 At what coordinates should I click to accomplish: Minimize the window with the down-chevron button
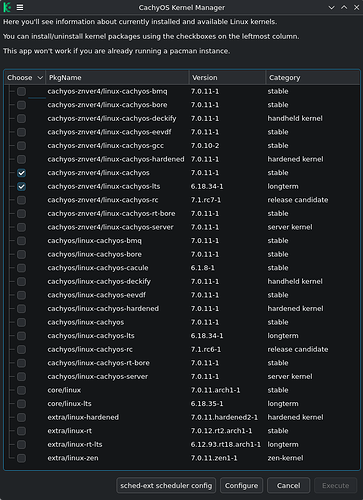tap(331, 7)
